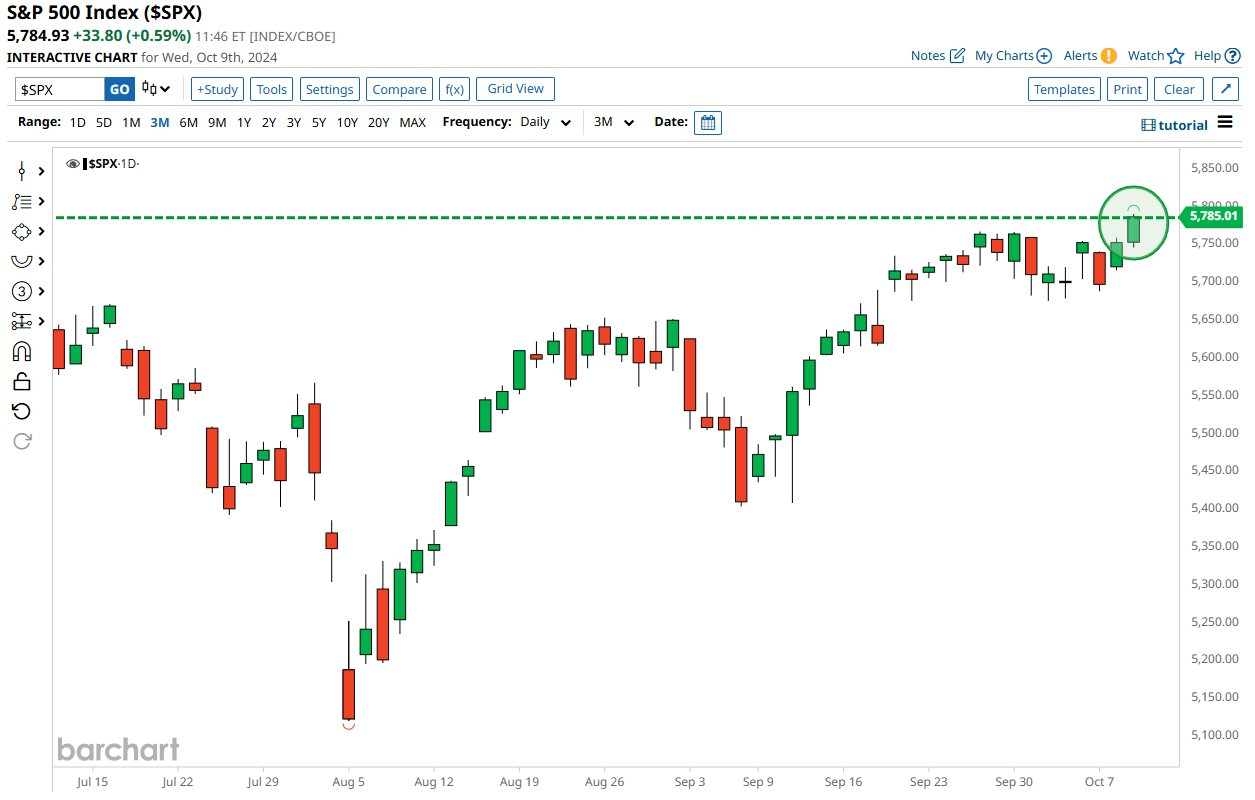Select the 5Y range
This screenshot has width=1255, height=800.
pos(319,122)
